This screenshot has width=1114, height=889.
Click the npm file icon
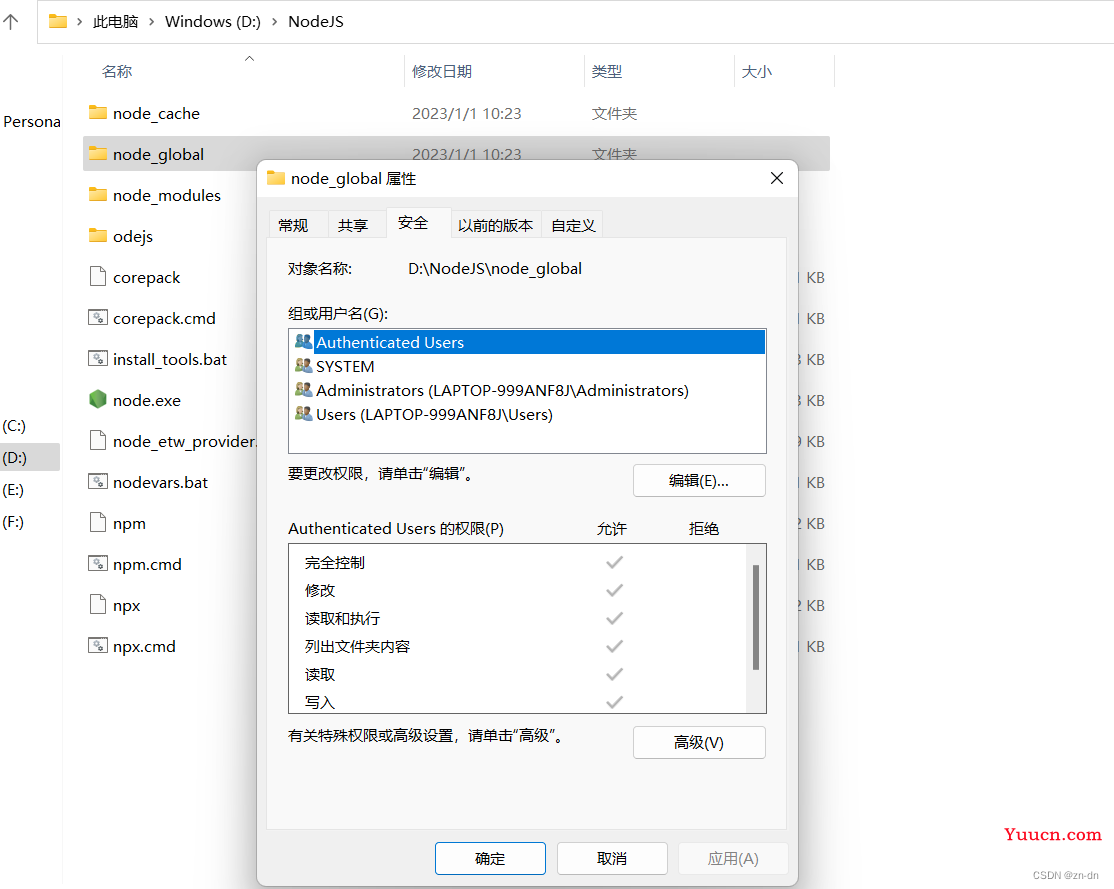[x=98, y=522]
